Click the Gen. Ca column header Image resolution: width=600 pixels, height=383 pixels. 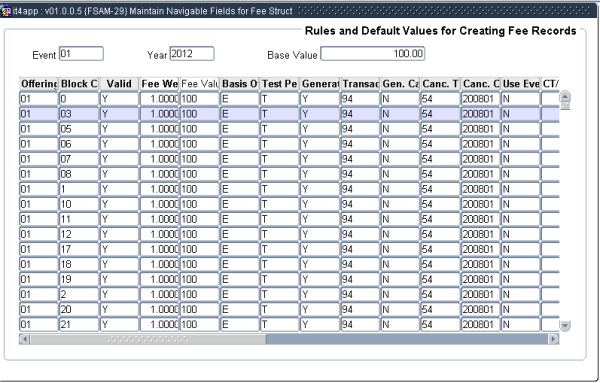[x=400, y=84]
